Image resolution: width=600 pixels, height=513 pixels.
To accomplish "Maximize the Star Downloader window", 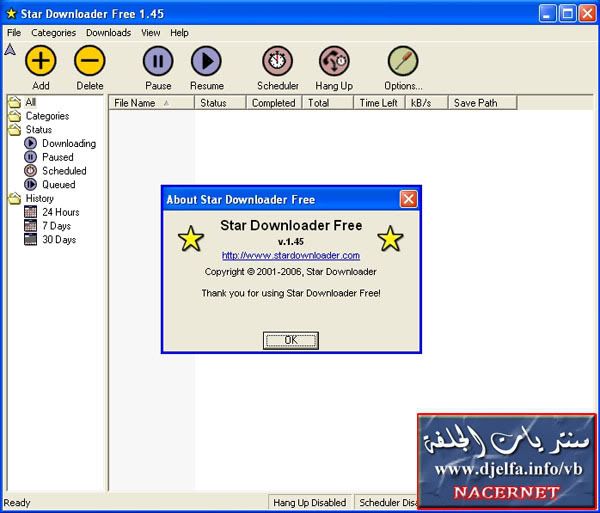I will click(567, 14).
